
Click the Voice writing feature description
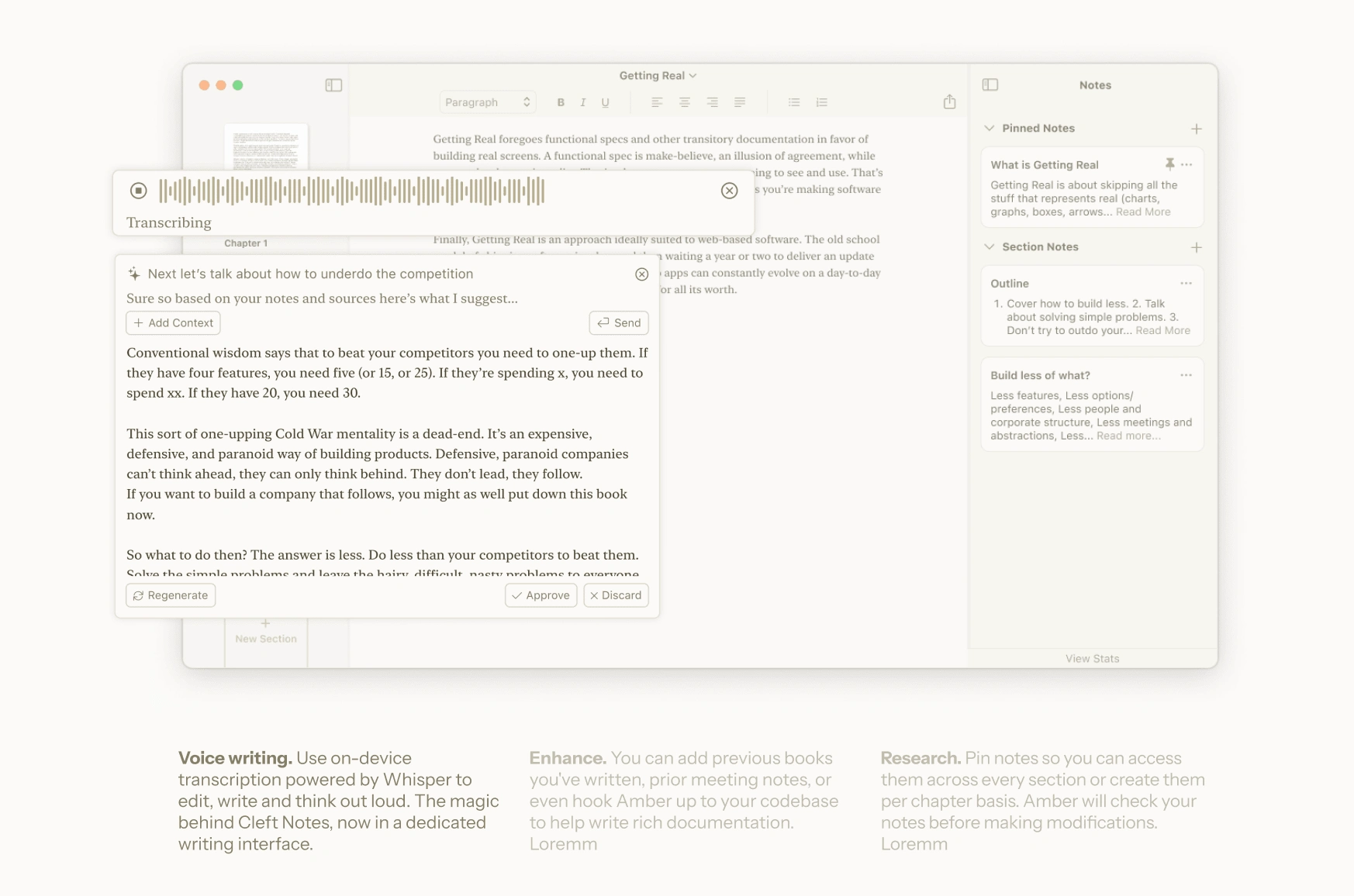coord(339,801)
